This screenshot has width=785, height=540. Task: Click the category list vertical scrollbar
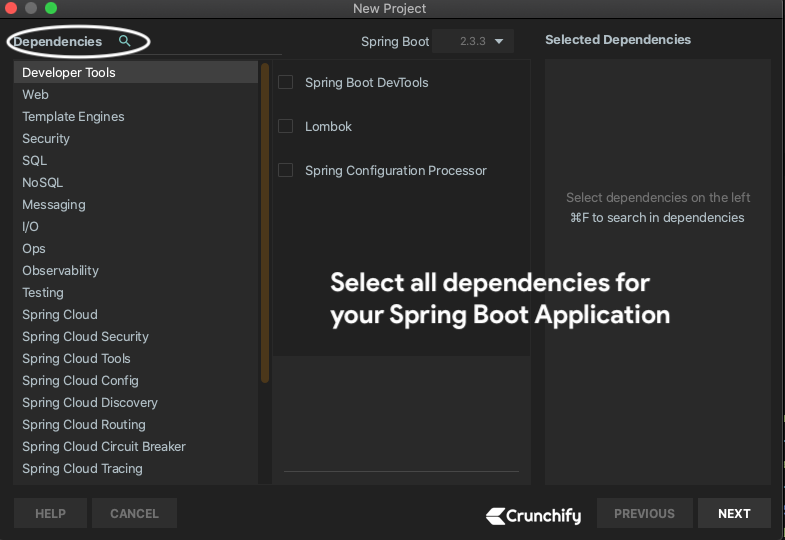click(x=265, y=222)
